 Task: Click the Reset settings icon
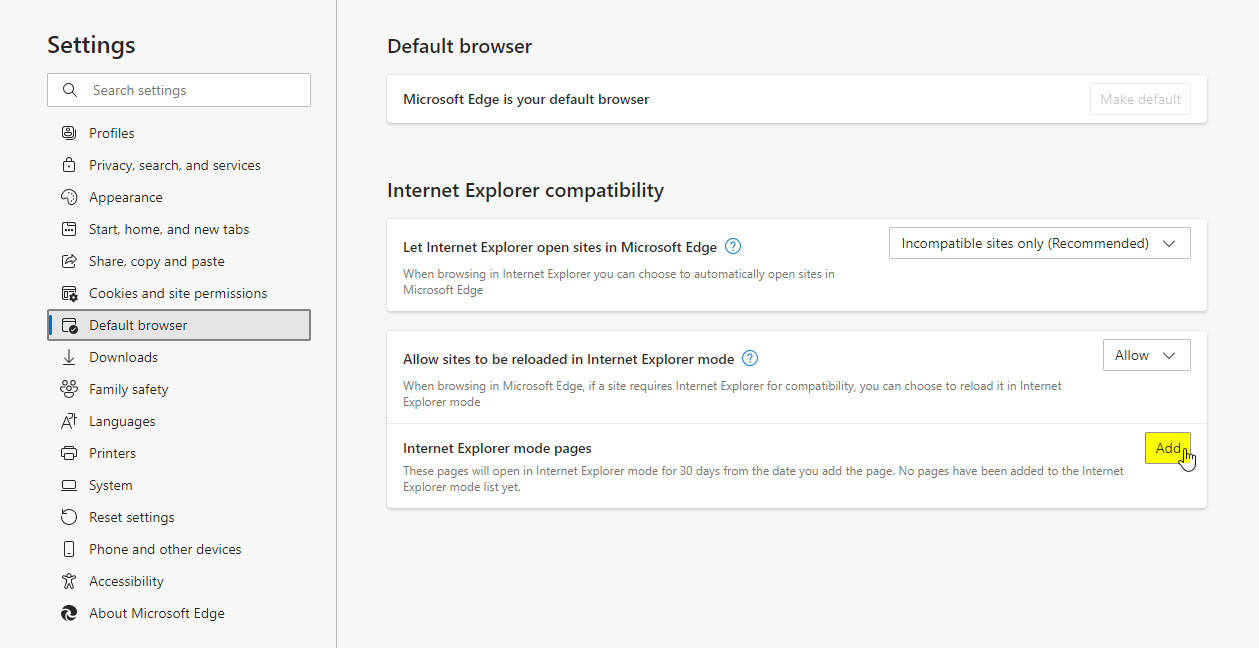(x=69, y=517)
